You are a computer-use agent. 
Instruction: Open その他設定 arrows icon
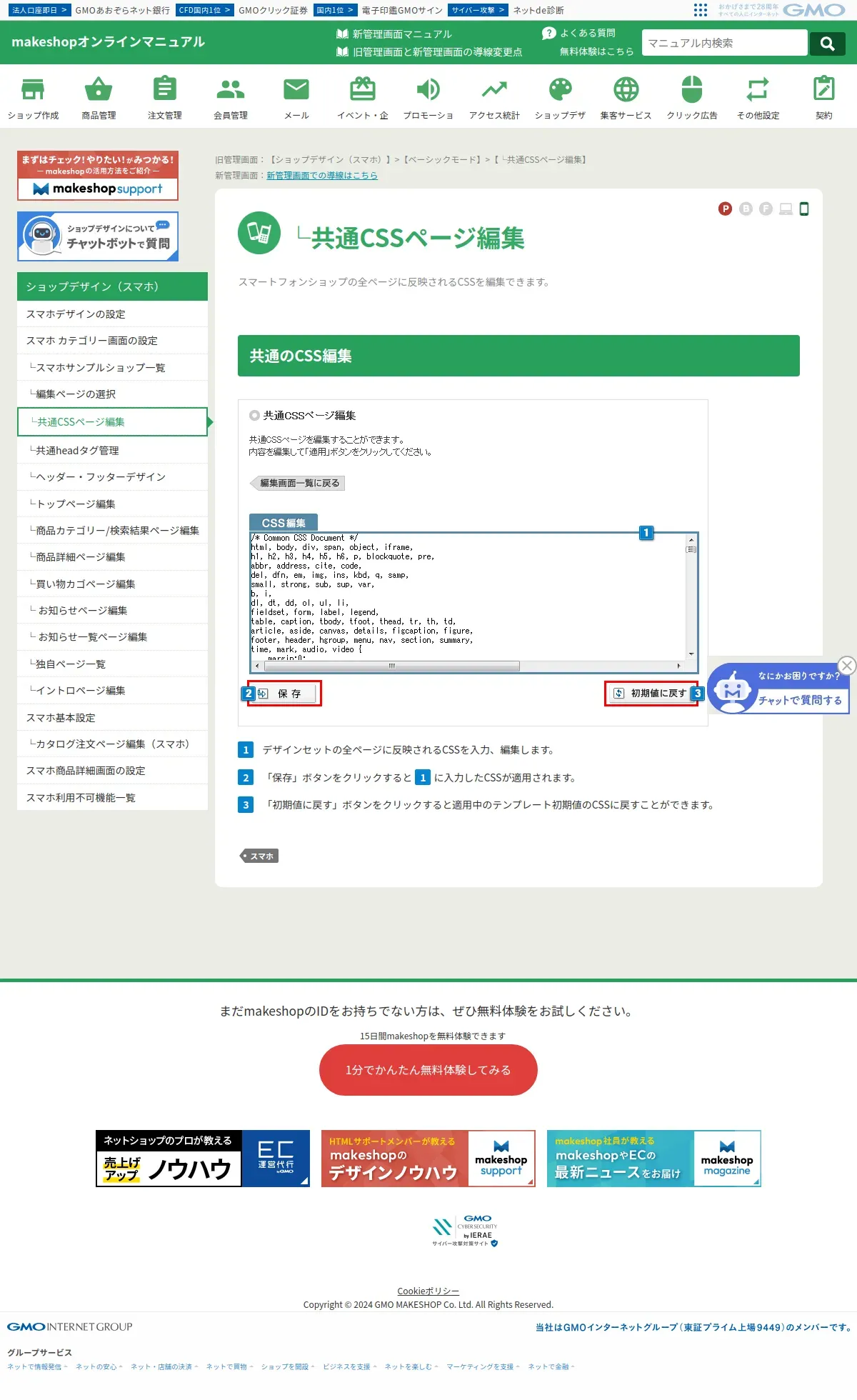coord(758,97)
